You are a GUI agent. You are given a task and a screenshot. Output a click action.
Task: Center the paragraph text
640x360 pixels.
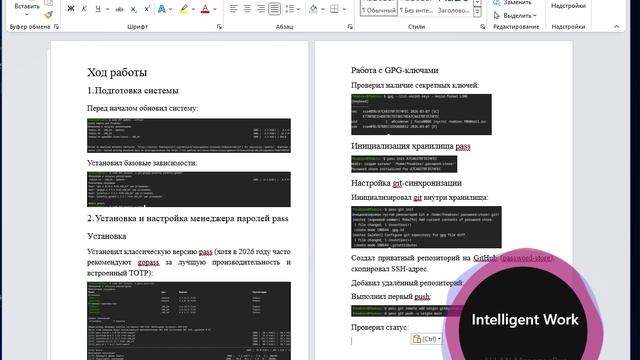pyautogui.click(x=247, y=9)
